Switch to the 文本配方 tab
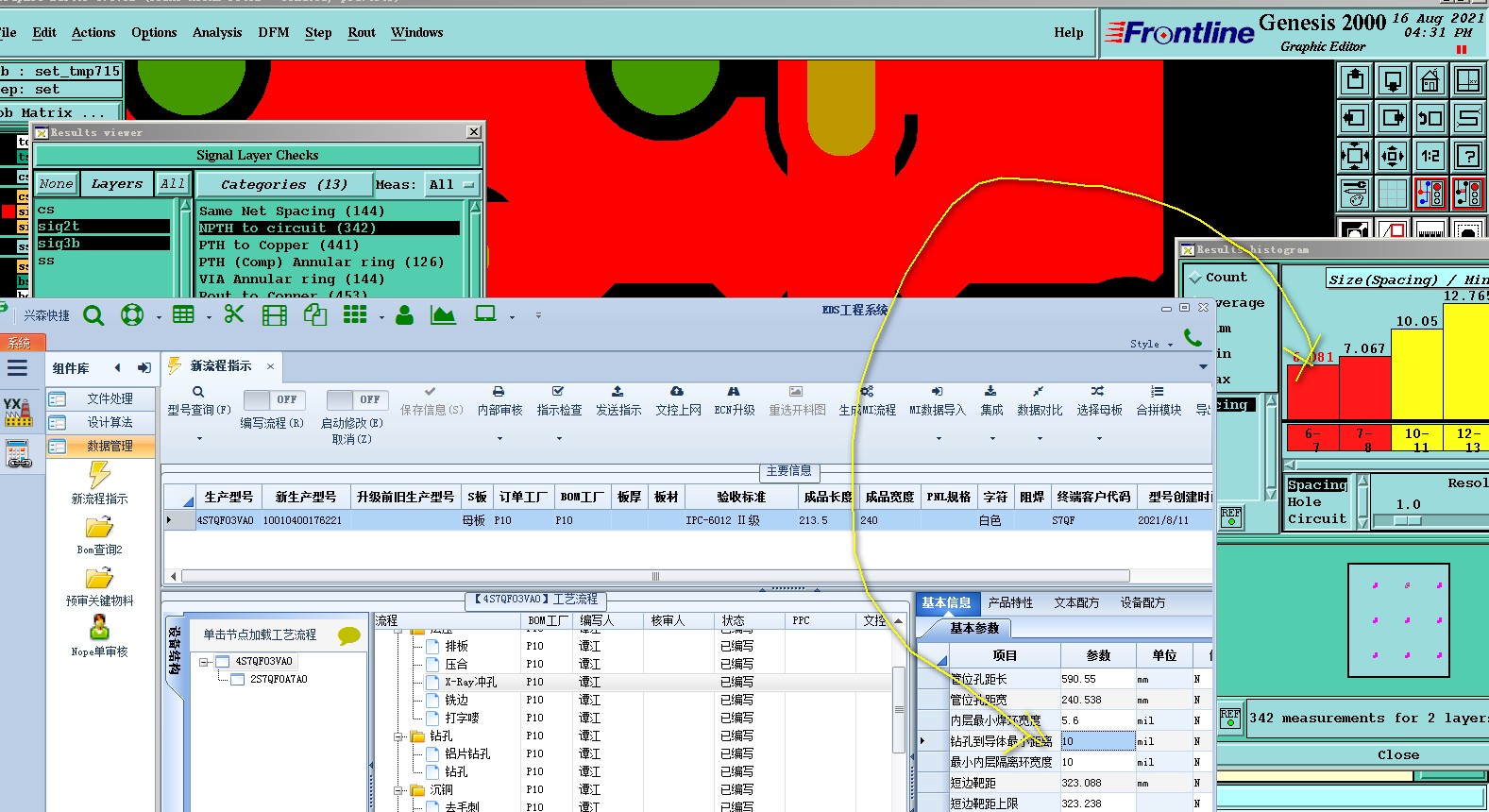Viewport: 1489px width, 812px height. 1076,602
